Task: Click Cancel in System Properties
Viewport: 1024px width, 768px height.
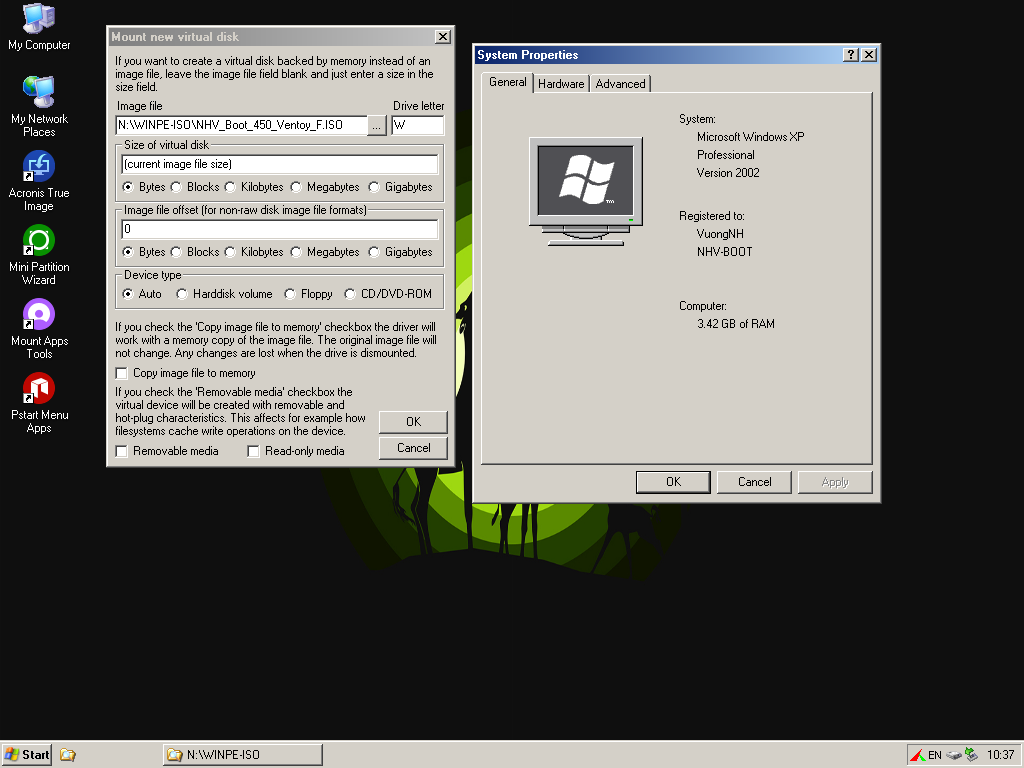Action: coord(754,482)
